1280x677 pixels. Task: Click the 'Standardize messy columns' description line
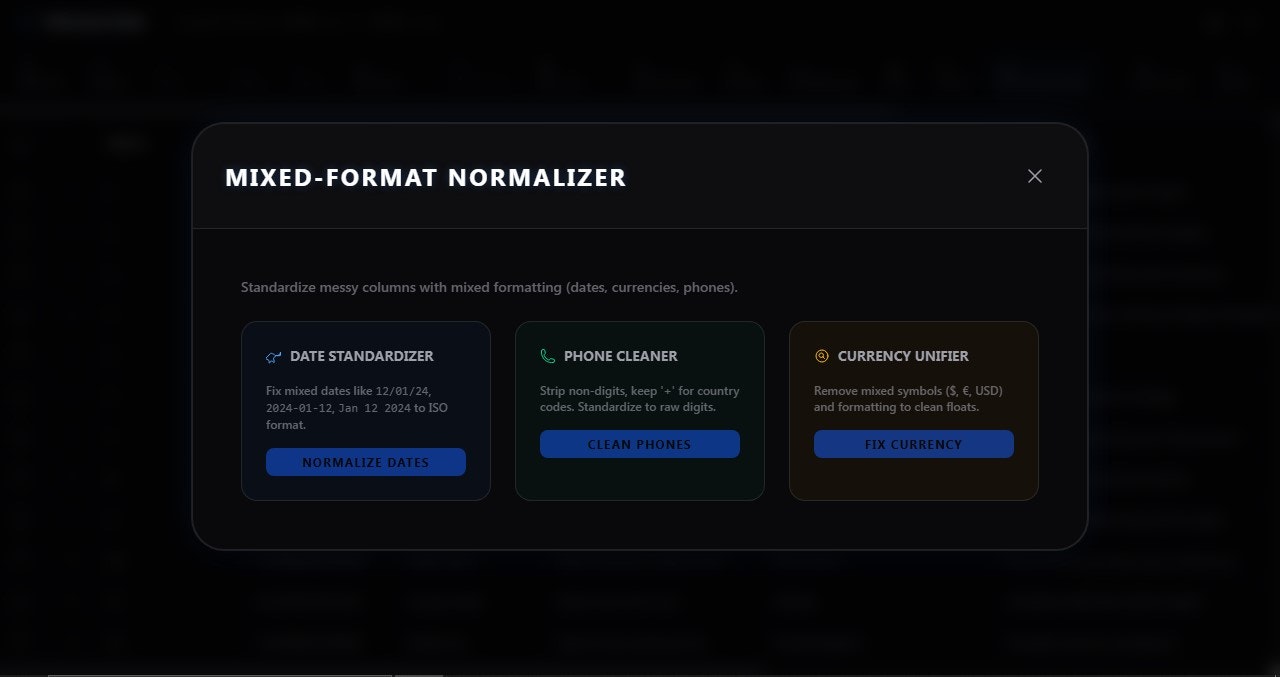pyautogui.click(x=489, y=288)
